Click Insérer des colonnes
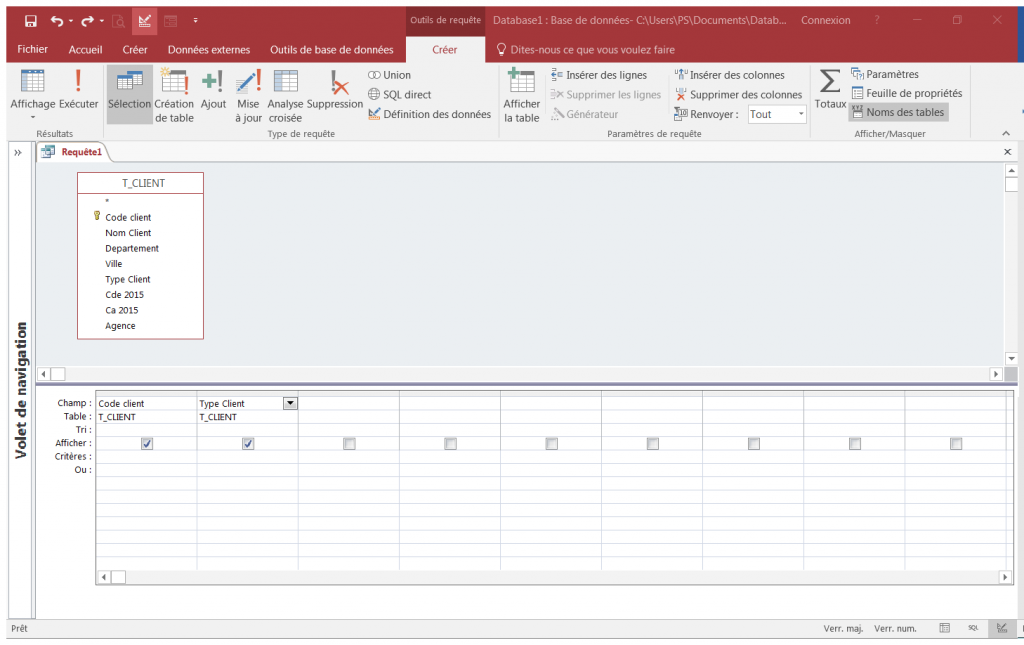This screenshot has height=645, width=1024. coord(729,75)
